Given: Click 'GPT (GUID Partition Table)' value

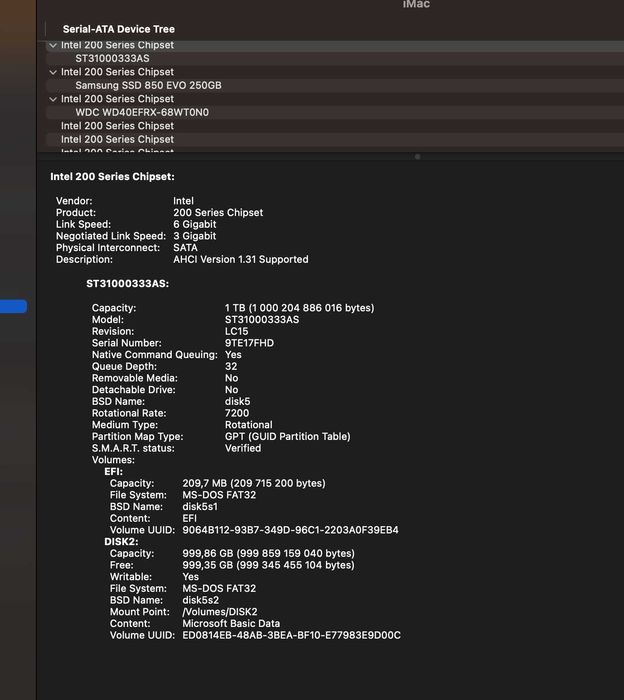Looking at the screenshot, I should click(288, 437).
